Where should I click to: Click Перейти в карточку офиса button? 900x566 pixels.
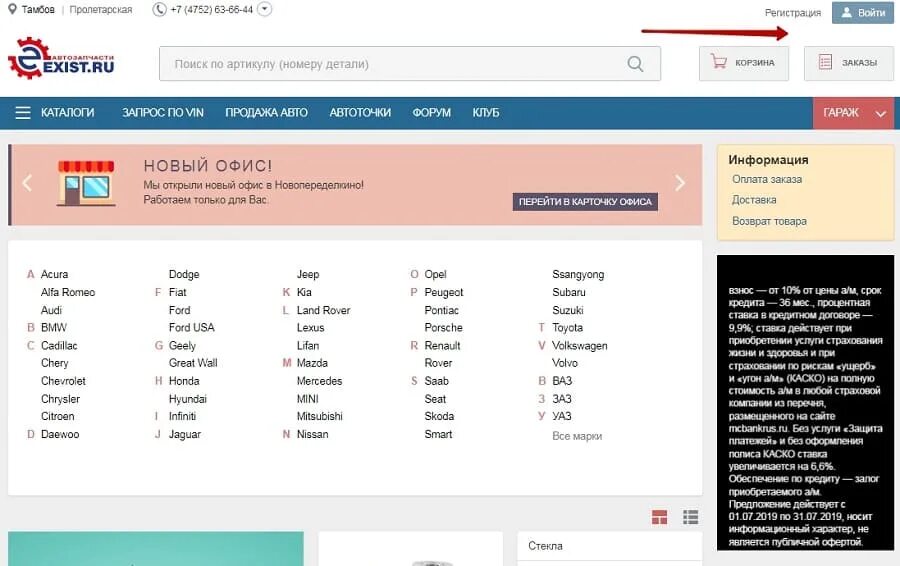[x=585, y=201]
